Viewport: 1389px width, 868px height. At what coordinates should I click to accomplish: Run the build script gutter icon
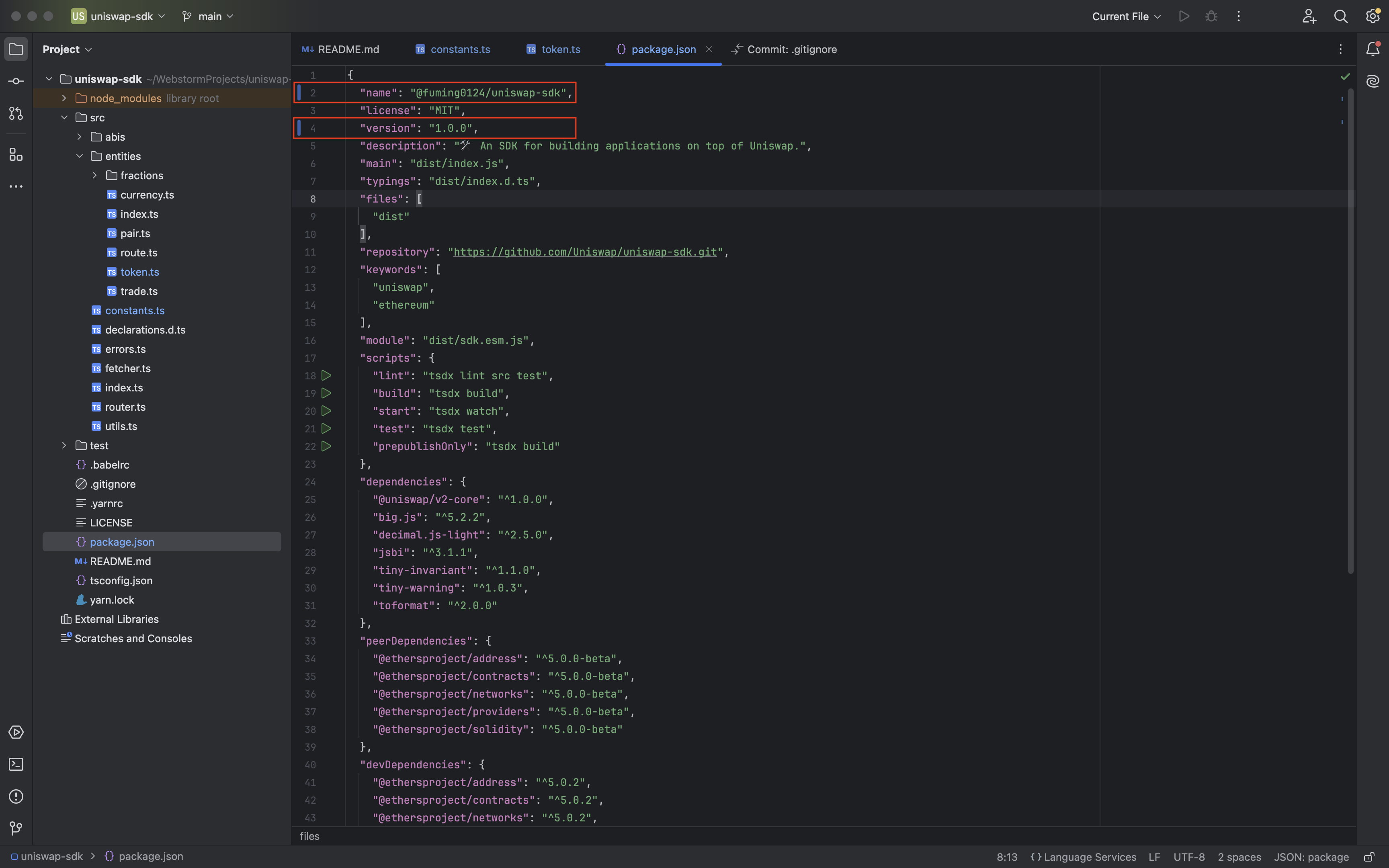tap(326, 393)
